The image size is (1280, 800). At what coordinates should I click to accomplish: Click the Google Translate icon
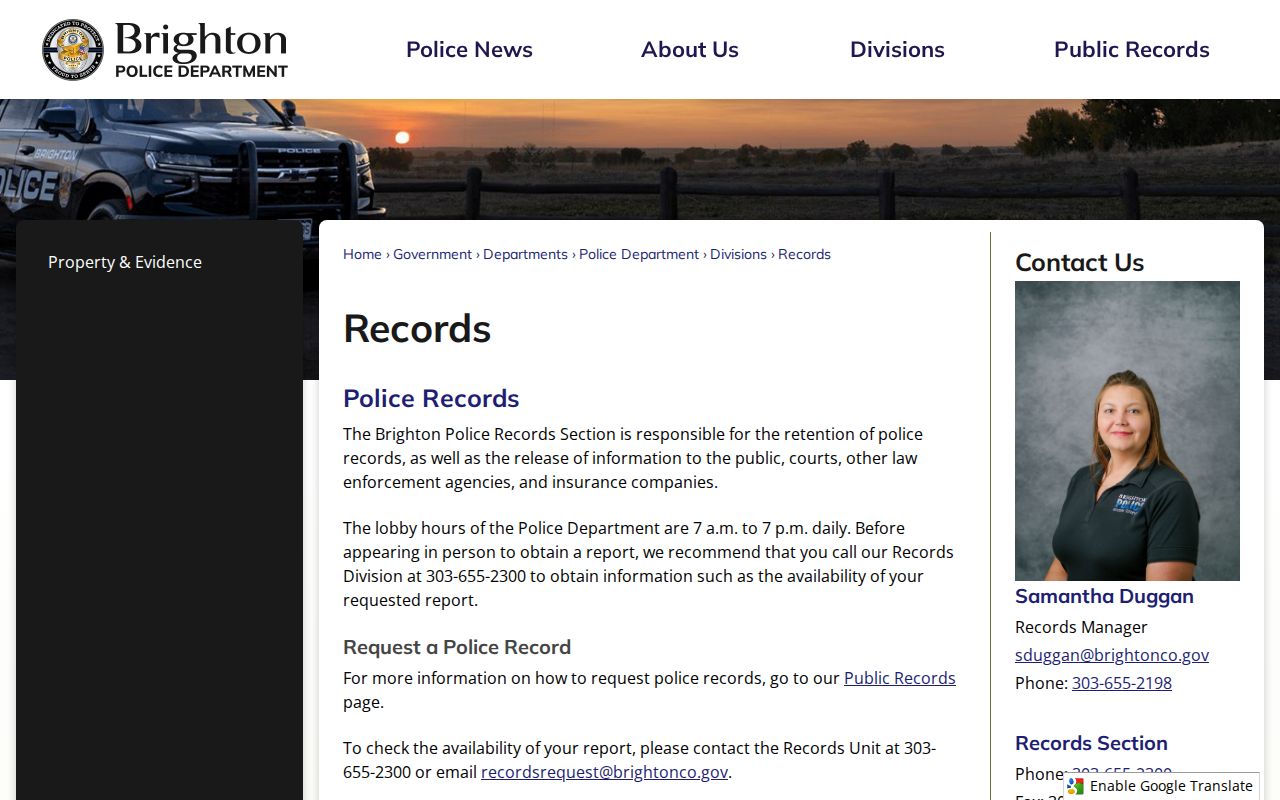[1075, 786]
